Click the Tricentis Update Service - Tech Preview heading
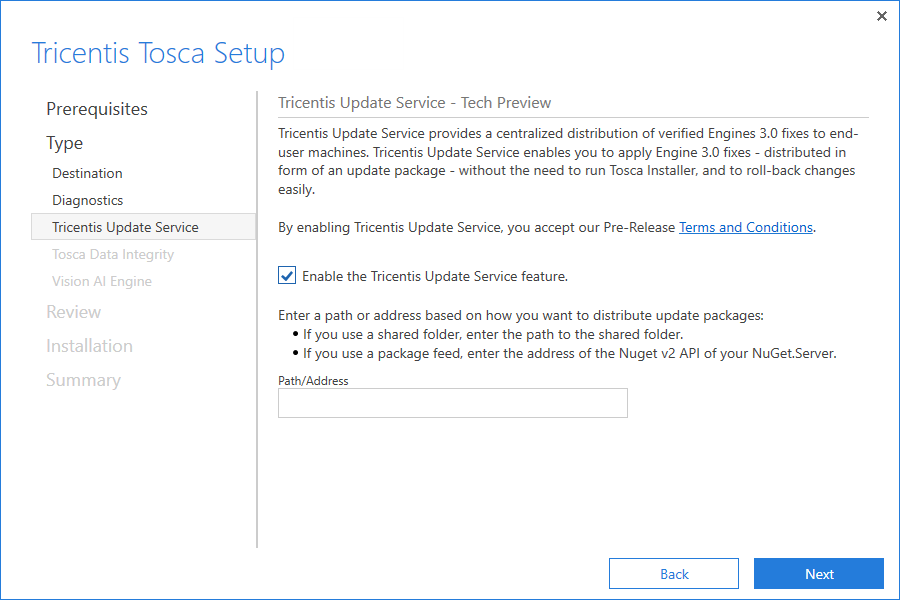Viewport: 900px width, 600px height. (x=414, y=103)
